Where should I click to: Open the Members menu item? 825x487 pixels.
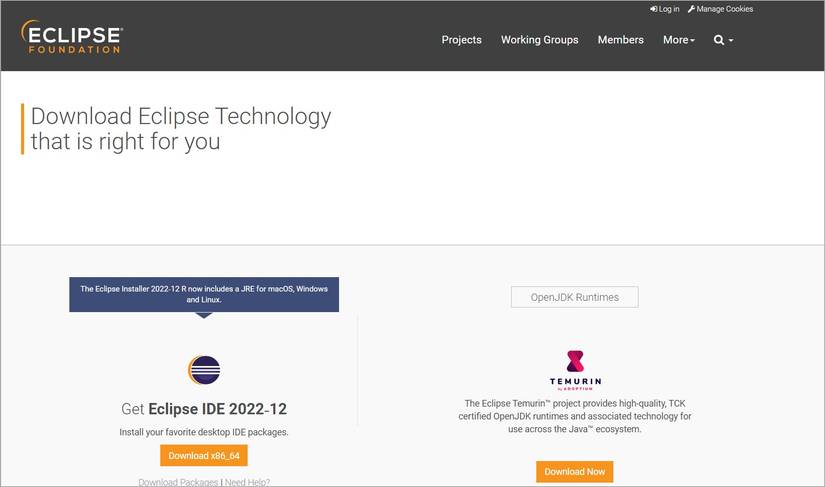click(x=620, y=40)
